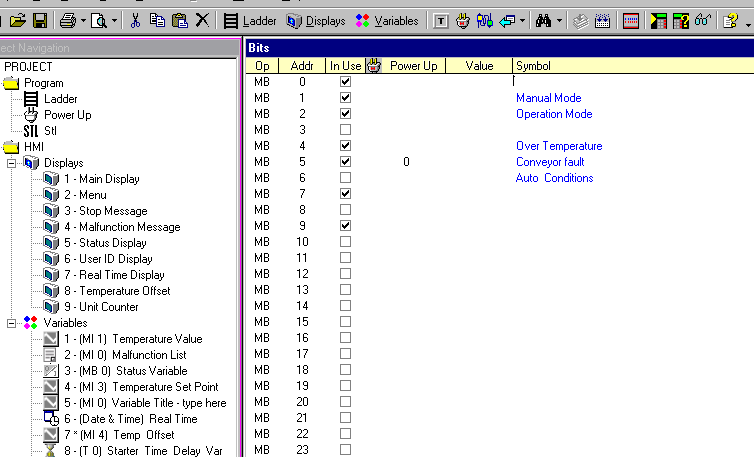
Task: Click the Cut scissors icon
Action: (x=136, y=20)
